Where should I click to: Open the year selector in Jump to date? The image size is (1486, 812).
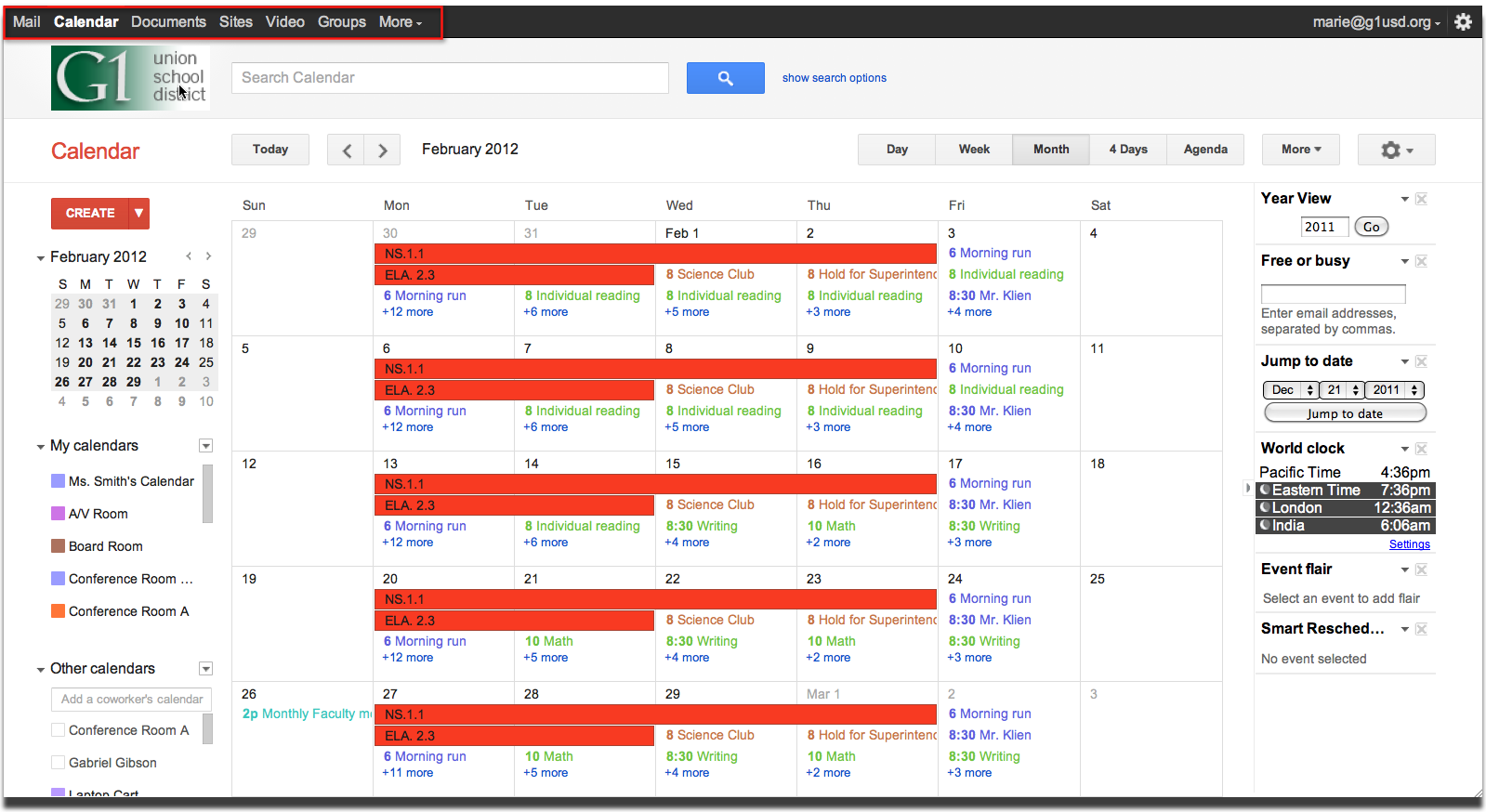[x=1394, y=390]
